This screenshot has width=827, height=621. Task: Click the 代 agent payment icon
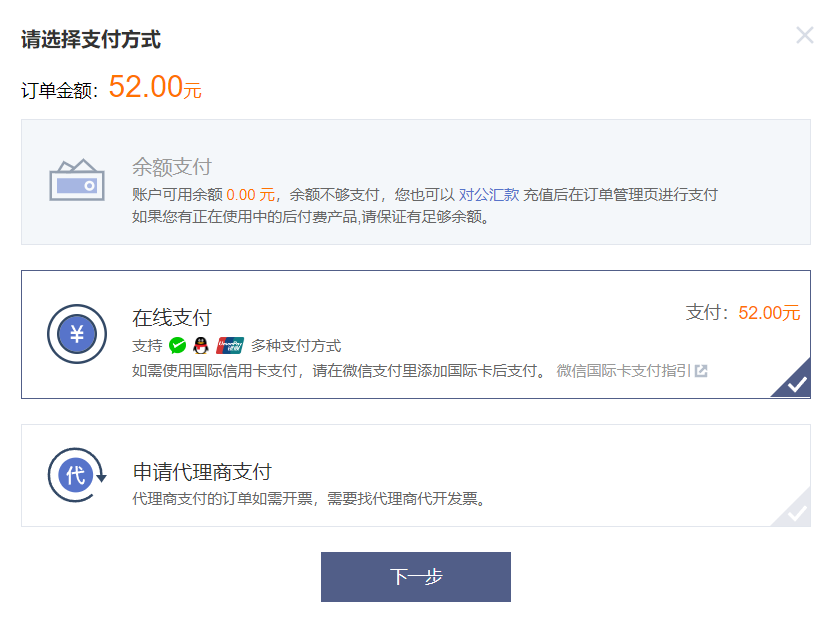click(x=76, y=475)
